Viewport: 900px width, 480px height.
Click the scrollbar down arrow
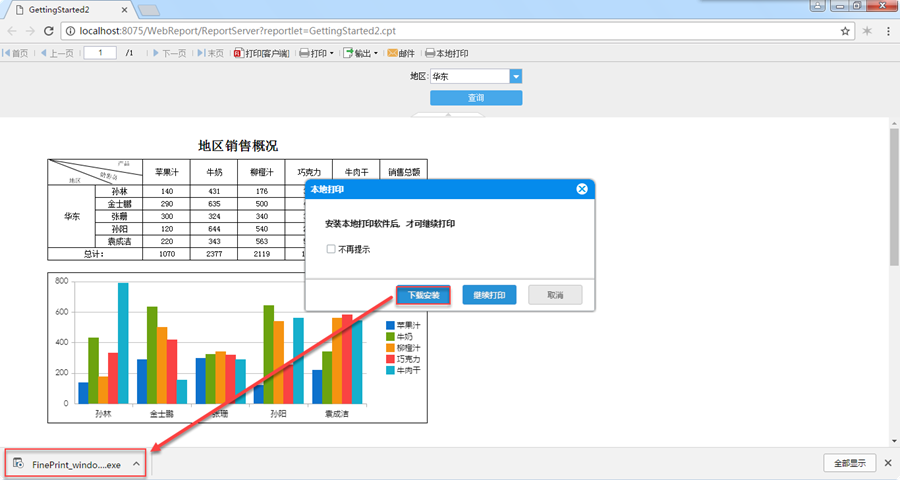pyautogui.click(x=894, y=442)
